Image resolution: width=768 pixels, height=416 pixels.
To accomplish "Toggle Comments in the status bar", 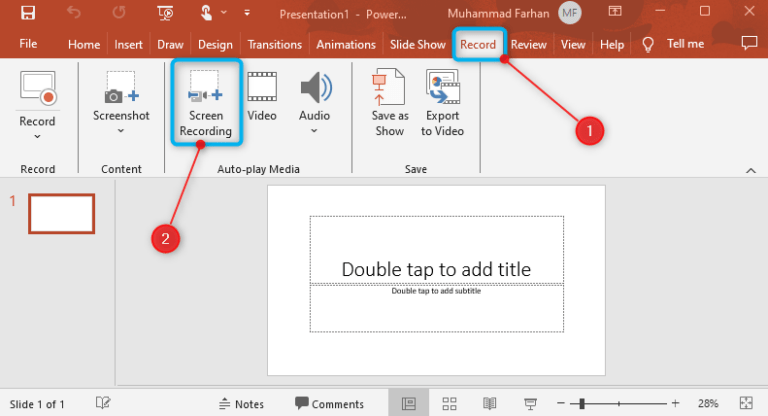I will point(329,404).
